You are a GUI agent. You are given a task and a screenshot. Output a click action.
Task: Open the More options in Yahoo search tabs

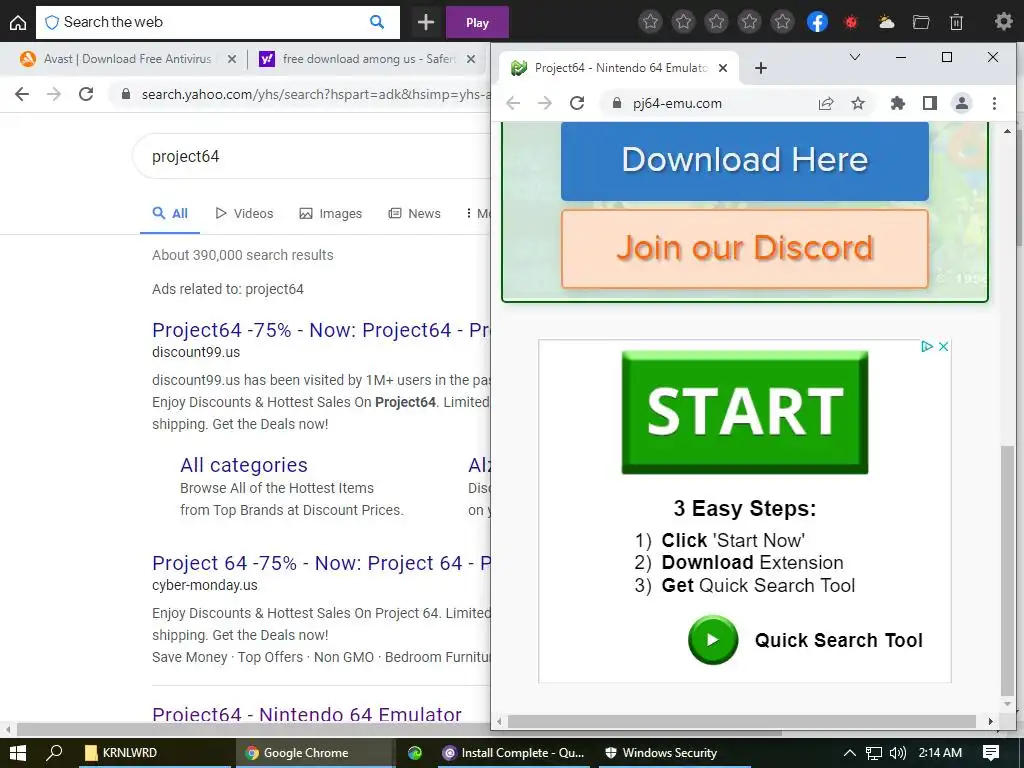(477, 214)
